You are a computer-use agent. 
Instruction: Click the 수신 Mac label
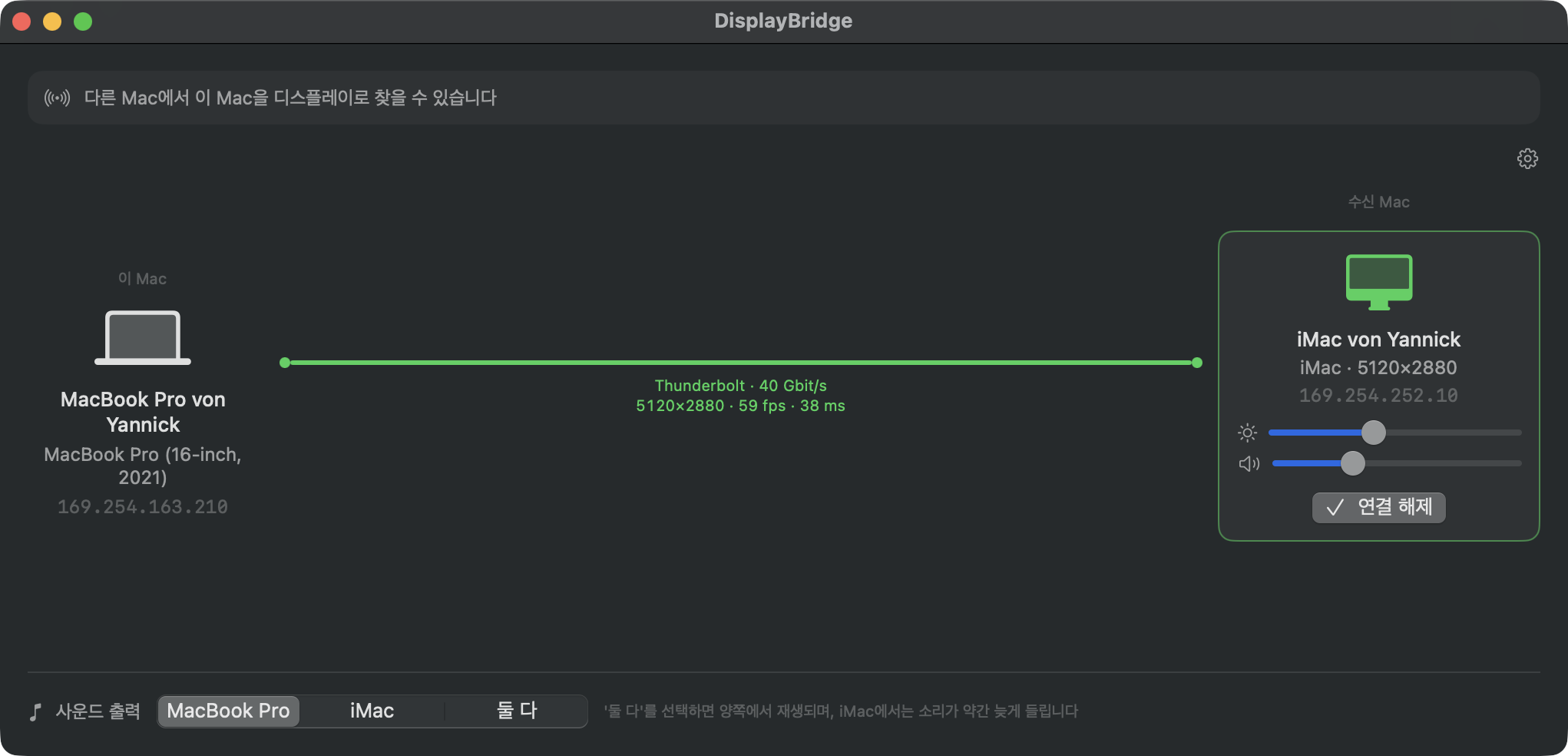coord(1379,202)
